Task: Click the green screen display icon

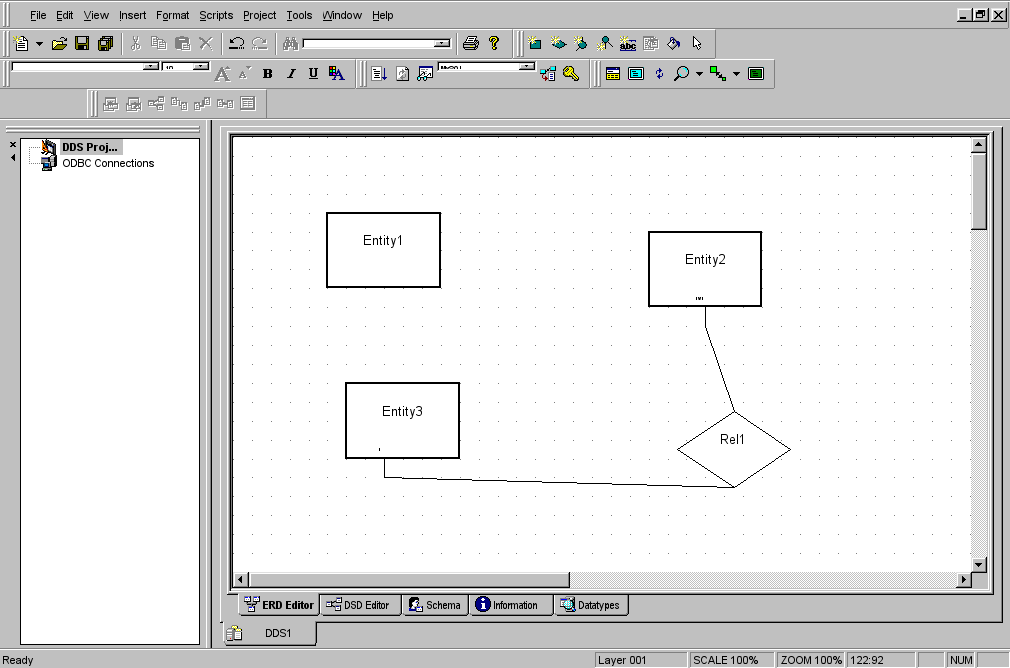Action: coord(756,73)
